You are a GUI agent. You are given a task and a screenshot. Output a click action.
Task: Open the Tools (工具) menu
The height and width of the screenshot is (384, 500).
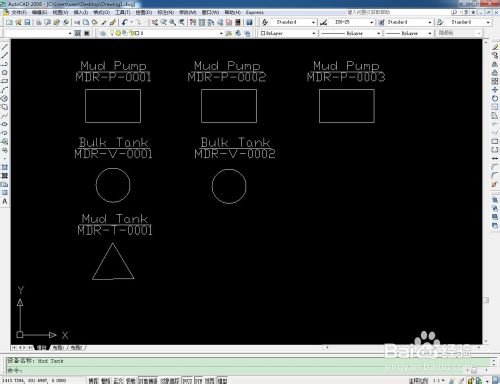coord(123,12)
